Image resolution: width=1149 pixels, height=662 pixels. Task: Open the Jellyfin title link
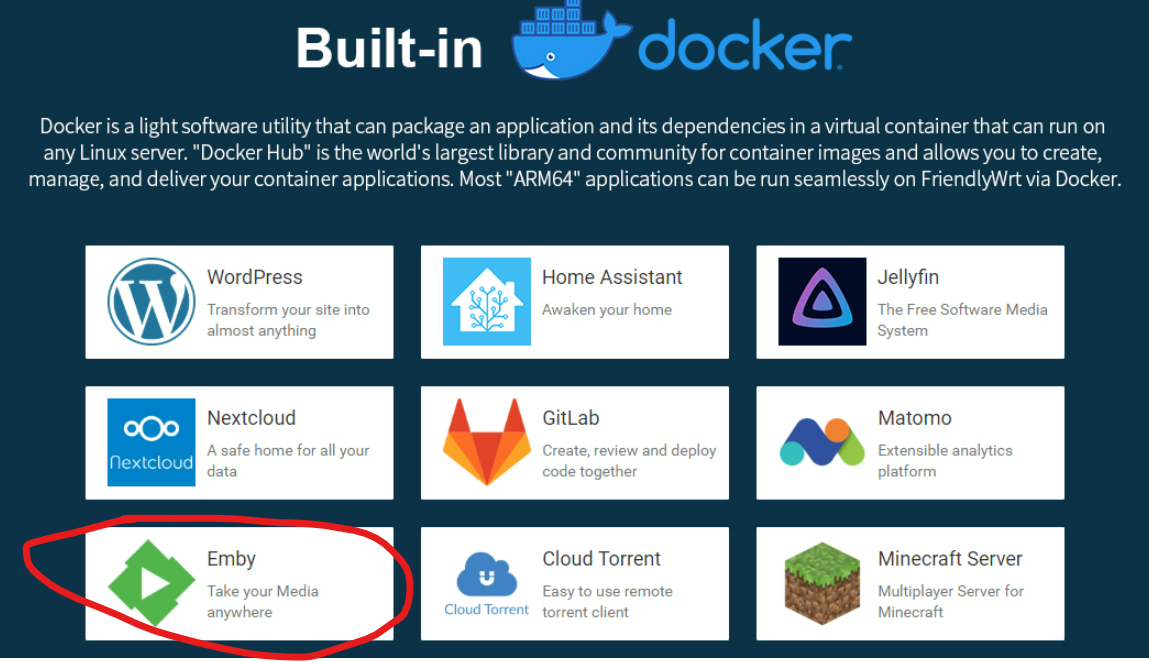[x=908, y=278]
